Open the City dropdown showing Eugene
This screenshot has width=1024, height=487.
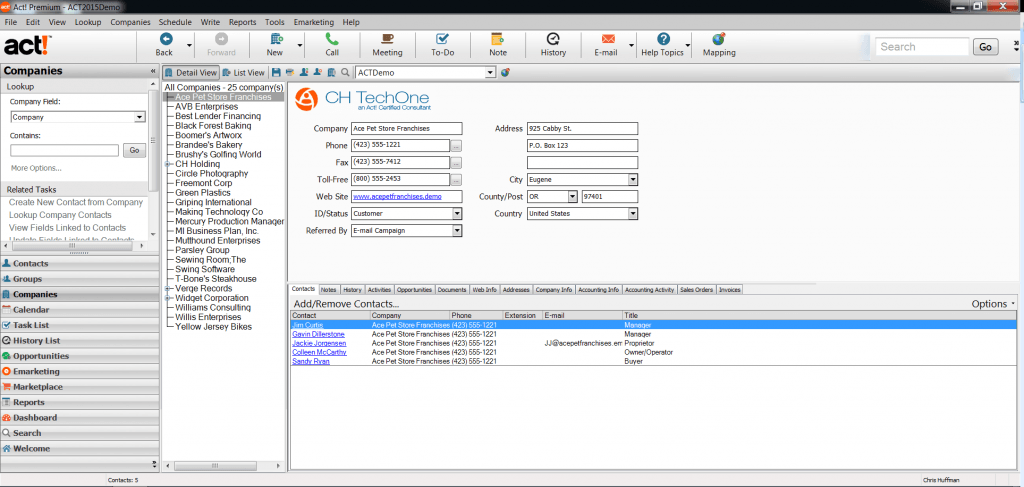click(633, 180)
